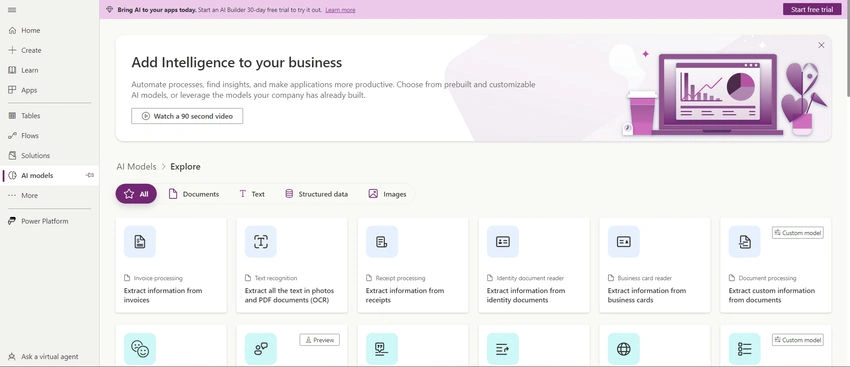The width and height of the screenshot is (850, 367).
Task: Click the Preview badge on second-row card
Action: pyautogui.click(x=320, y=340)
